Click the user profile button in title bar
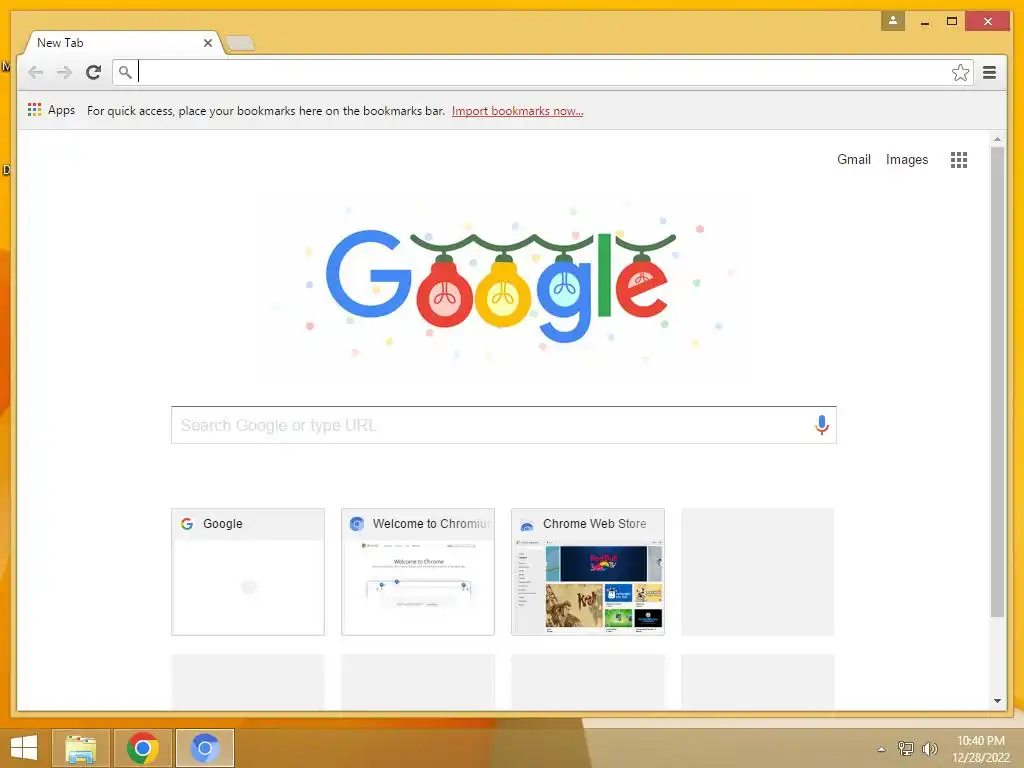The height and width of the screenshot is (768, 1024). click(x=893, y=21)
